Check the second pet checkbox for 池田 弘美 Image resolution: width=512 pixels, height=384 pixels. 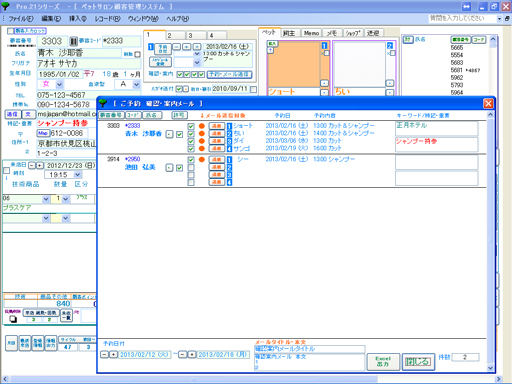(191, 167)
